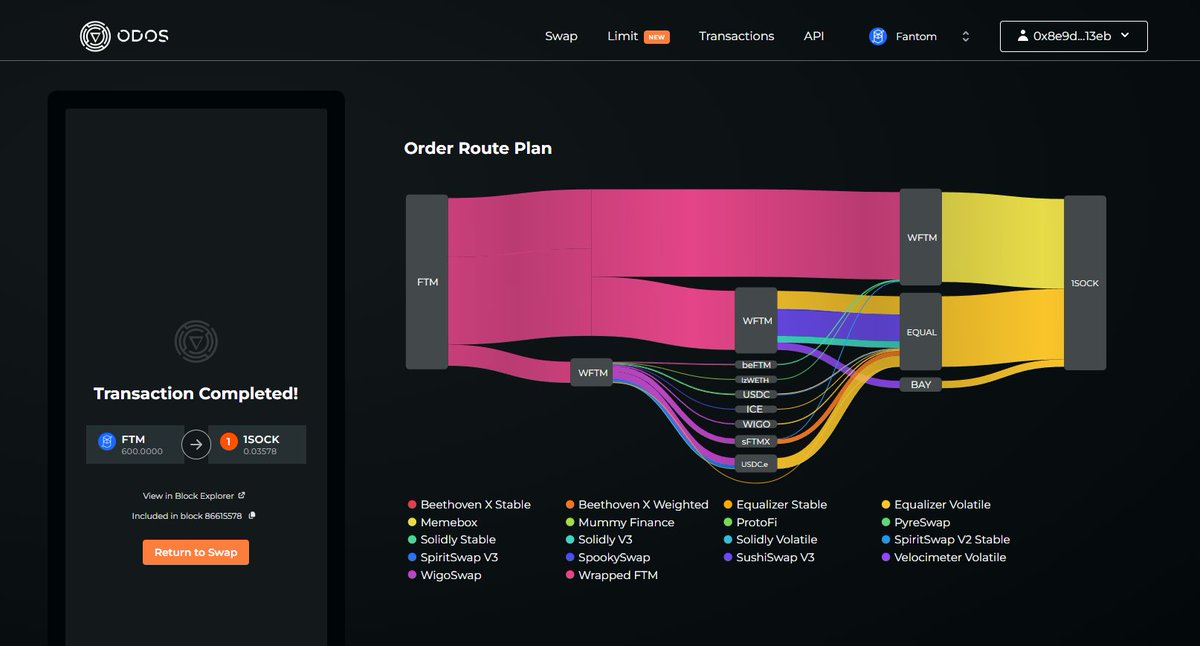Click the USDC.e node label
1200x646 pixels.
(757, 464)
